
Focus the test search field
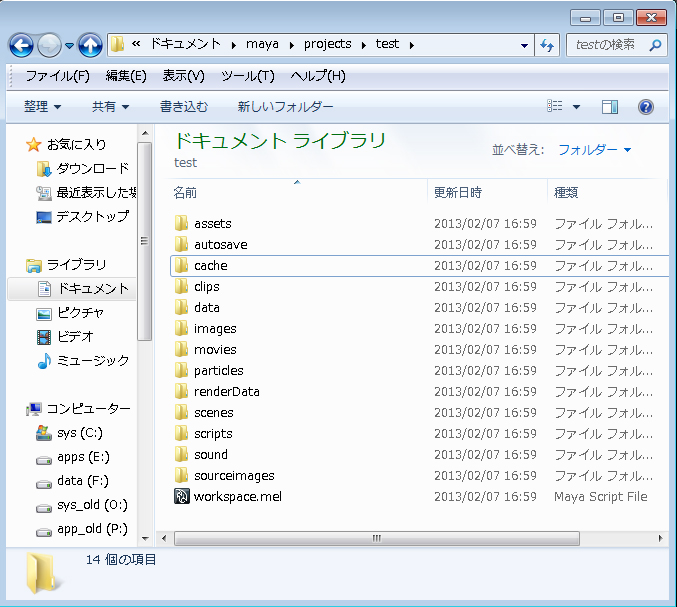point(617,45)
